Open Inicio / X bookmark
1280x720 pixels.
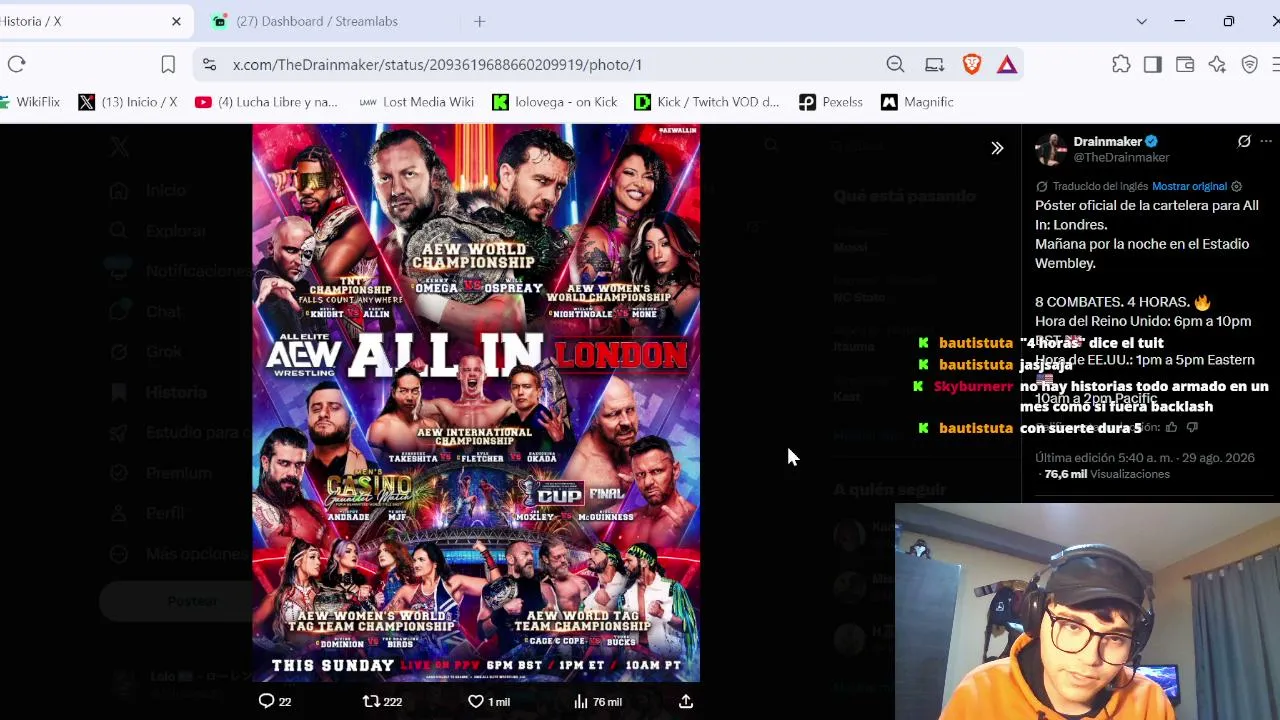(x=127, y=102)
